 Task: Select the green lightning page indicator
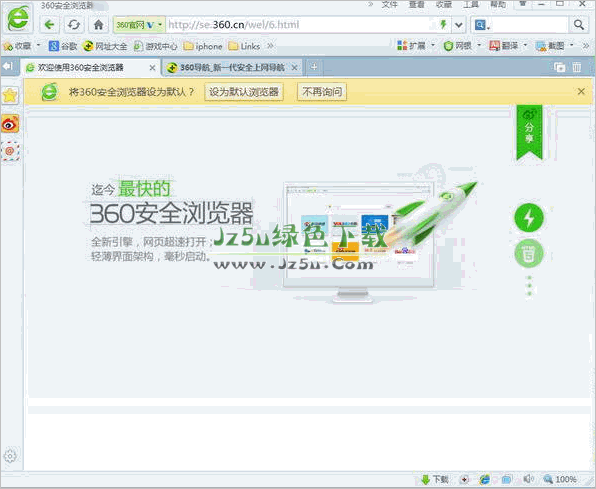click(x=529, y=218)
